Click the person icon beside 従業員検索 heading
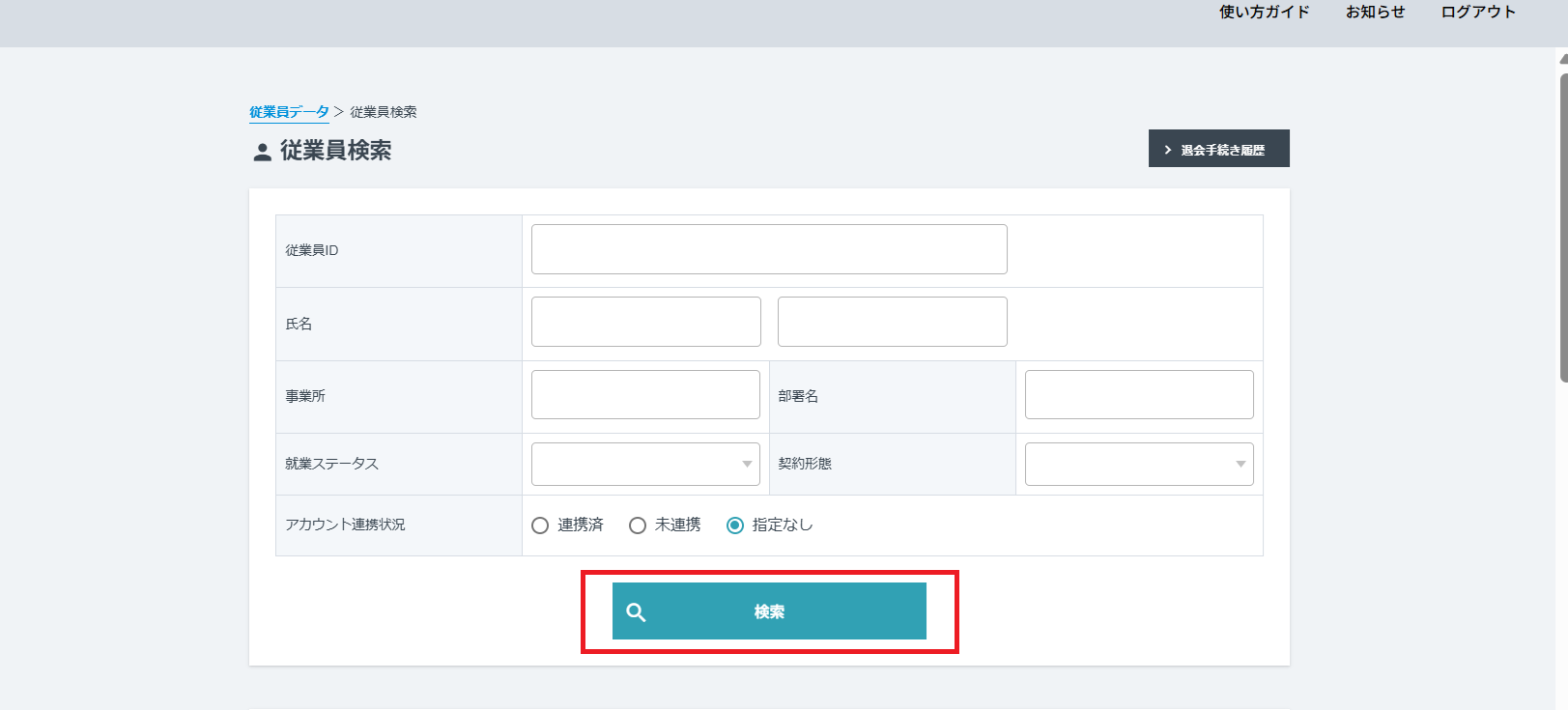The width and height of the screenshot is (1568, 710). [262, 152]
